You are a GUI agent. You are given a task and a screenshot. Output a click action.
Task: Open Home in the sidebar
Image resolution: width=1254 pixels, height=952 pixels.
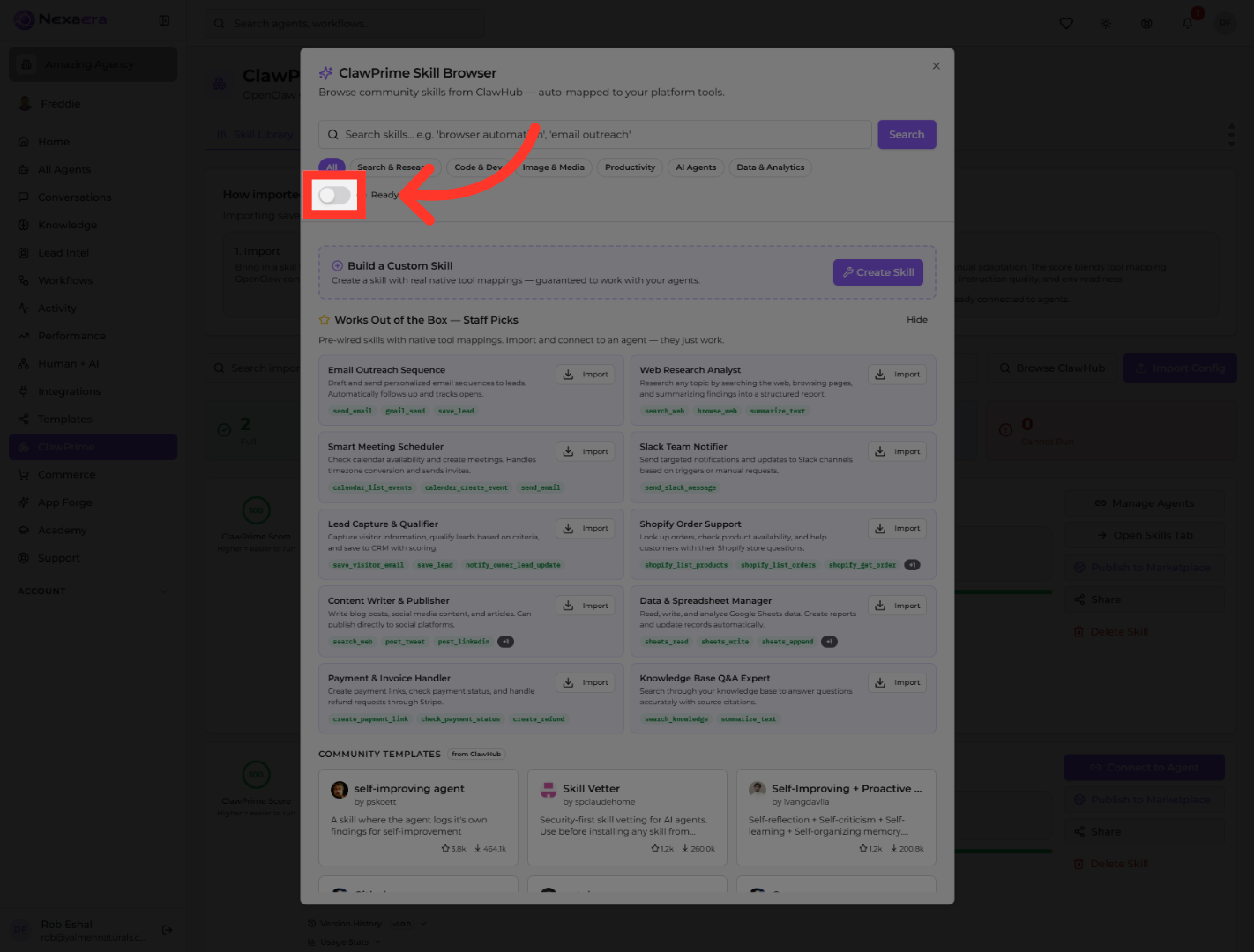click(93, 142)
